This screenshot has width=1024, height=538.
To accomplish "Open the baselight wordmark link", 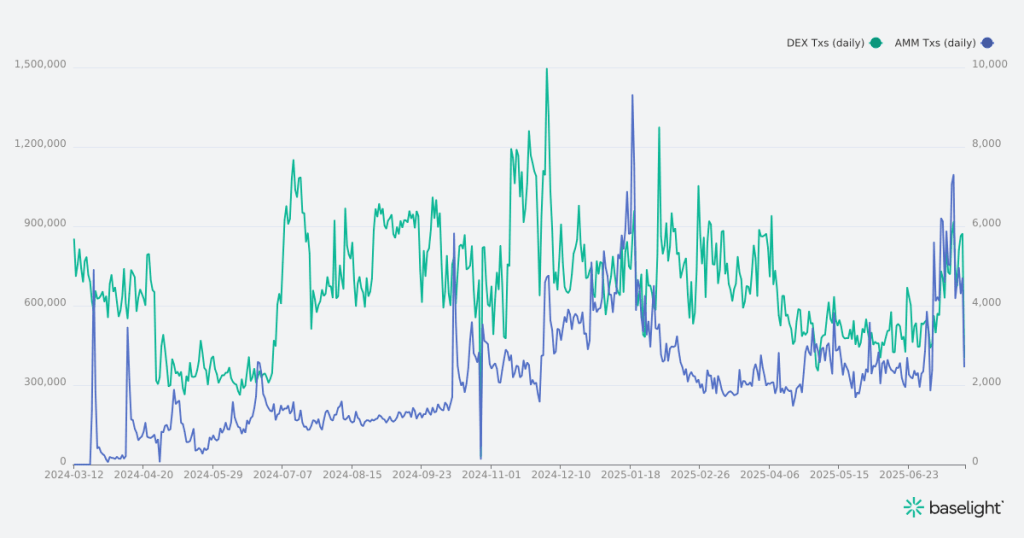I will [x=966, y=508].
